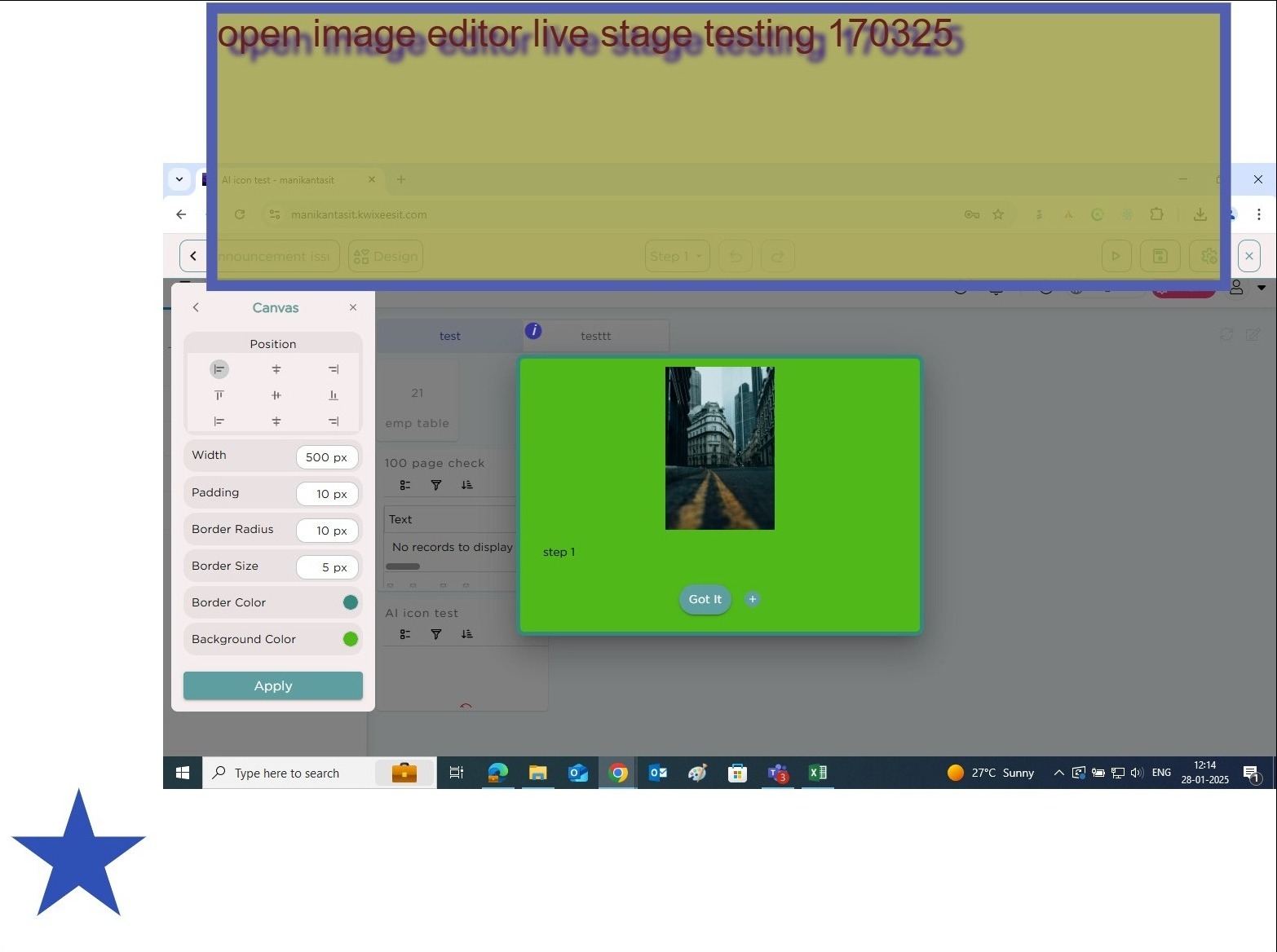Image resolution: width=1277 pixels, height=952 pixels.
Task: Open filter icon under 100 page check
Action: click(436, 485)
